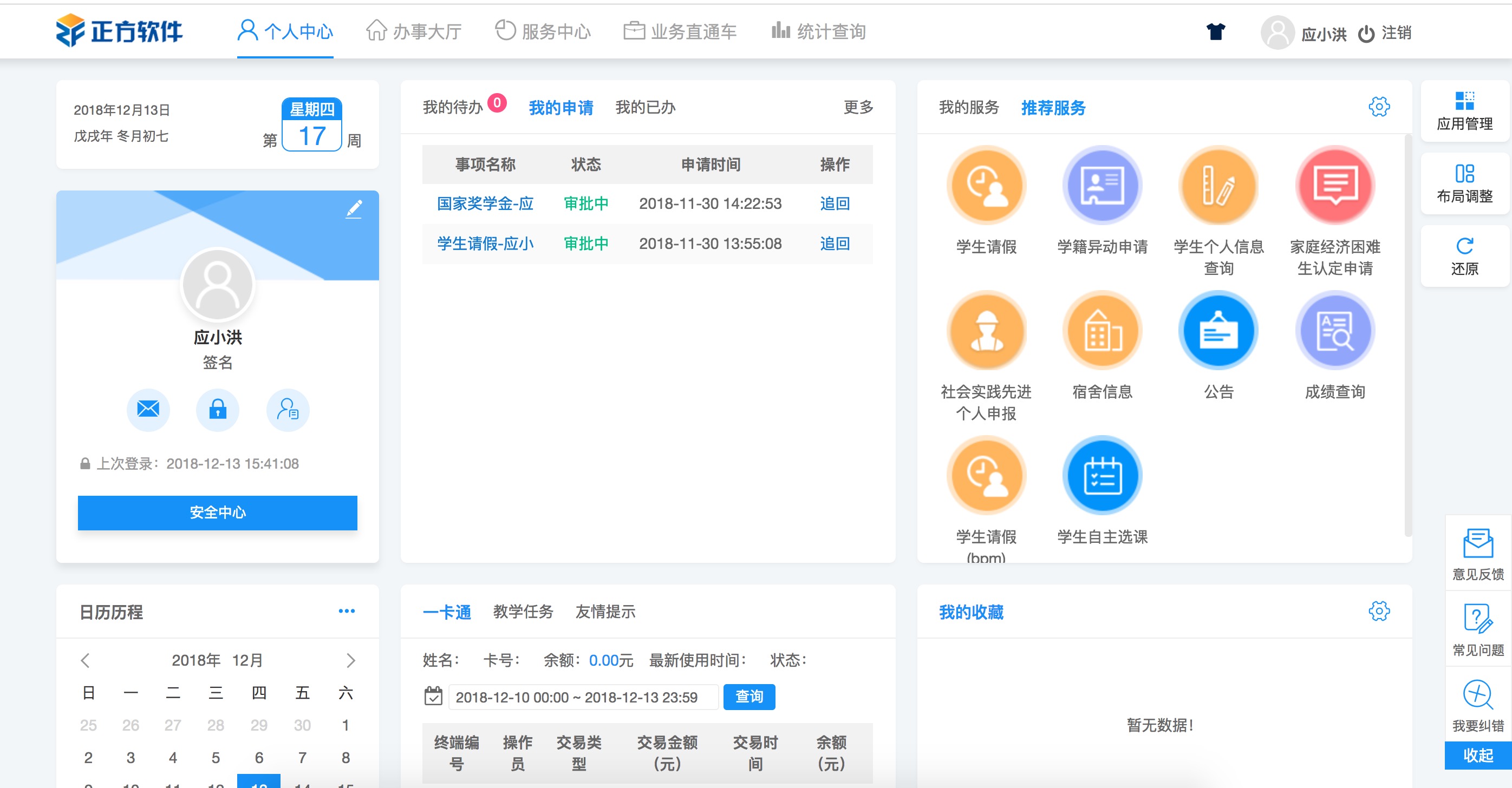Click 更多 in the tasks panel

pyautogui.click(x=858, y=107)
